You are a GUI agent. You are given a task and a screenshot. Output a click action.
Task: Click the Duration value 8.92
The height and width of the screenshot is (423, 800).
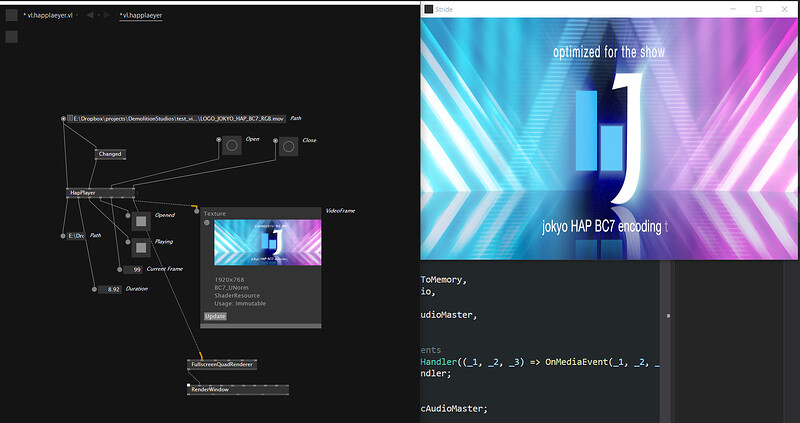(x=110, y=289)
